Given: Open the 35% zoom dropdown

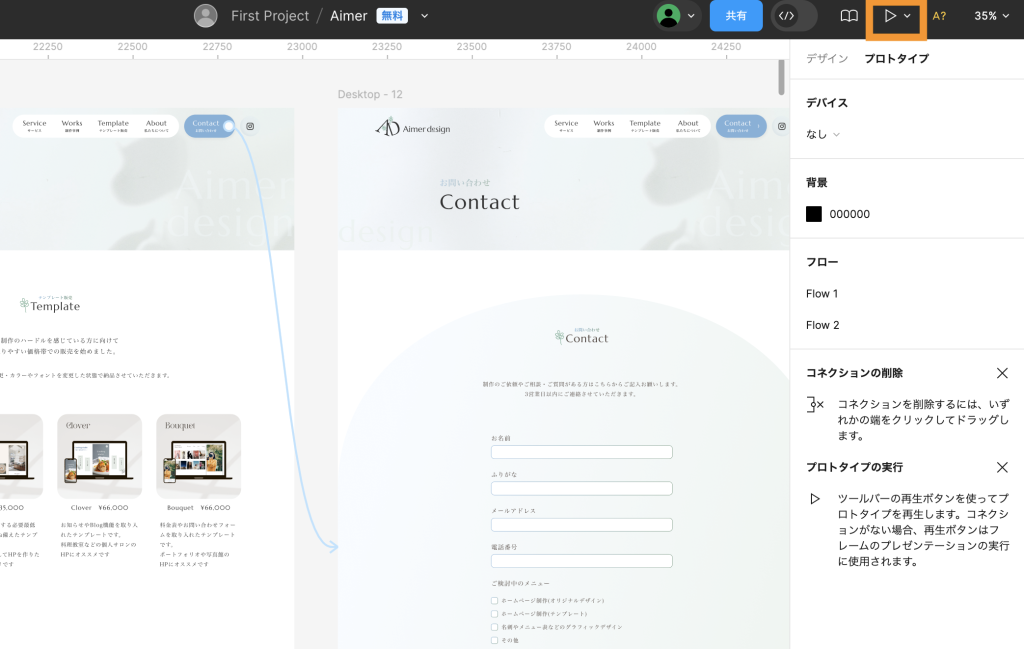Looking at the screenshot, I should point(992,16).
